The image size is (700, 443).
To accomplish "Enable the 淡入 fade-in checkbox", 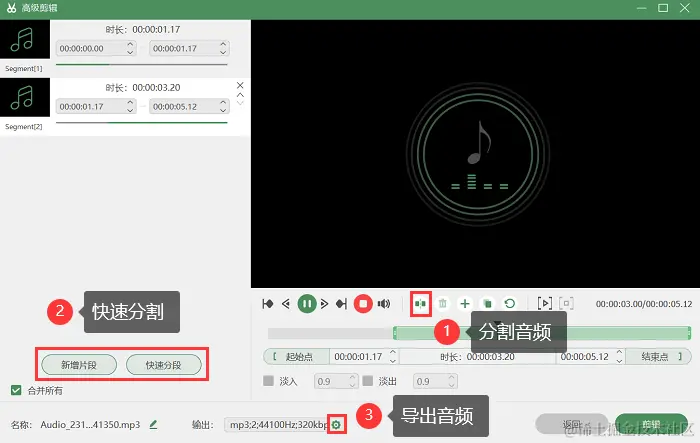I will pos(268,381).
